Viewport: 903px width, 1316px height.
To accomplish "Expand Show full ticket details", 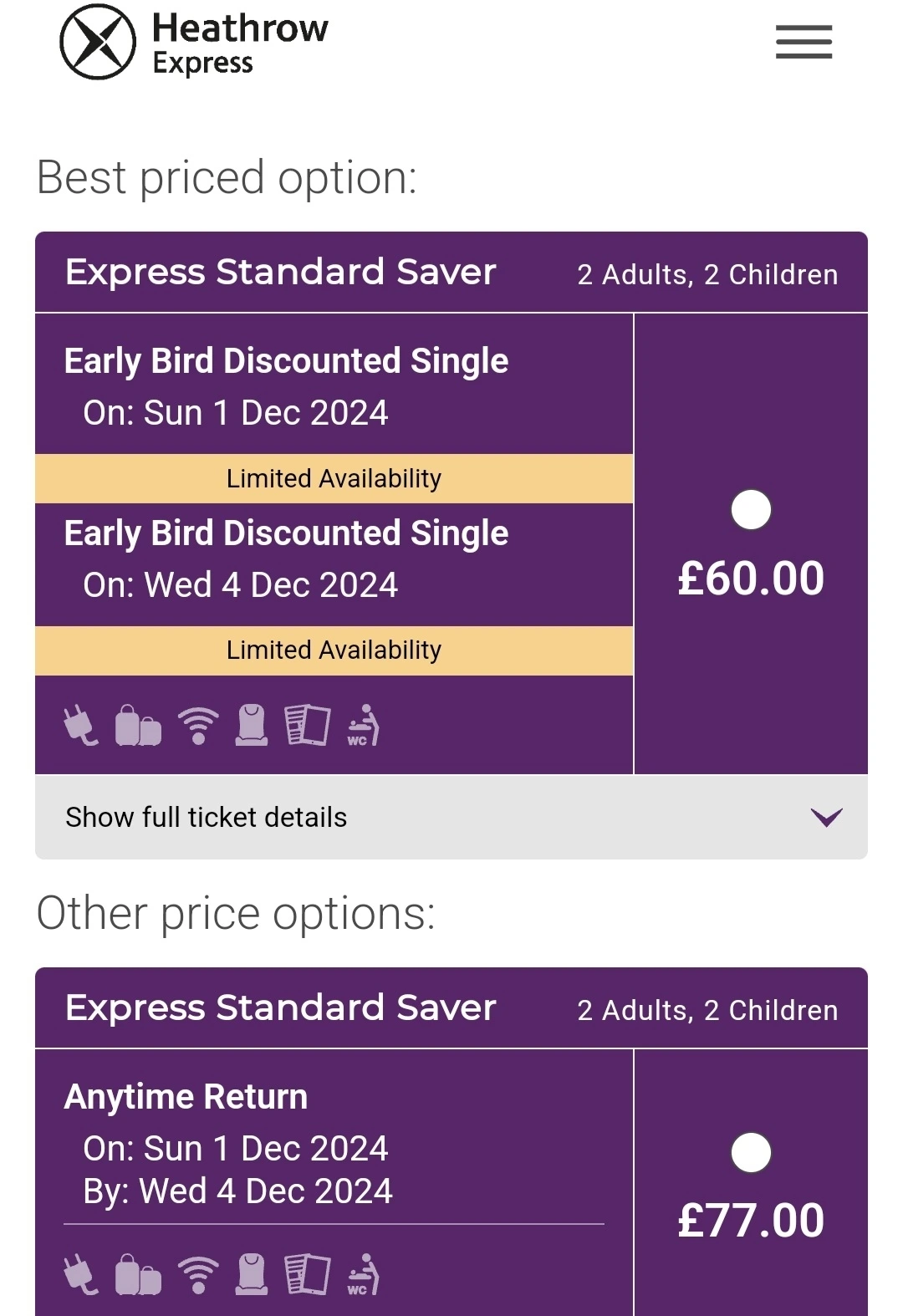I will click(x=206, y=817).
